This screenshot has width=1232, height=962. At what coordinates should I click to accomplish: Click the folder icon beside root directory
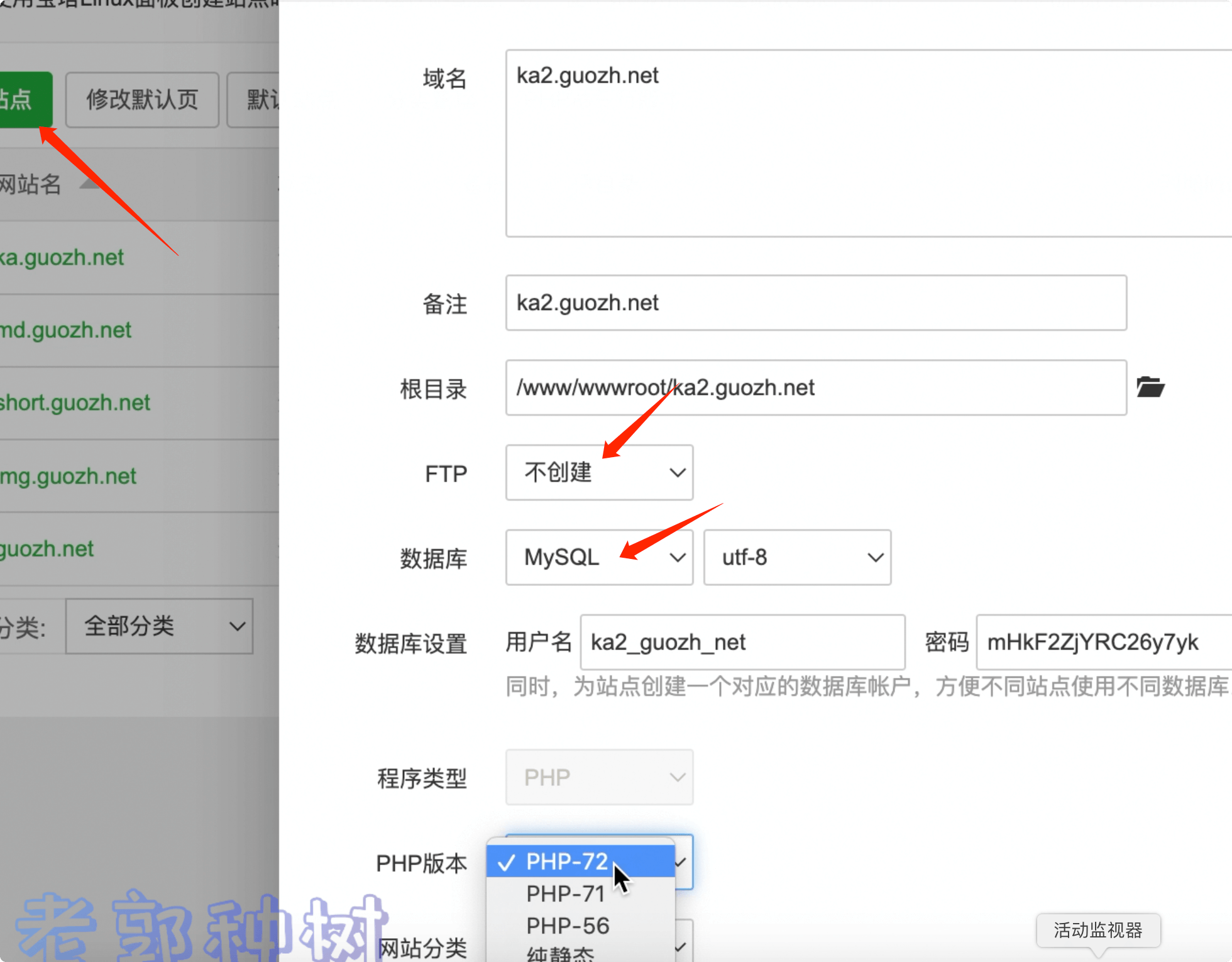pyautogui.click(x=1150, y=387)
